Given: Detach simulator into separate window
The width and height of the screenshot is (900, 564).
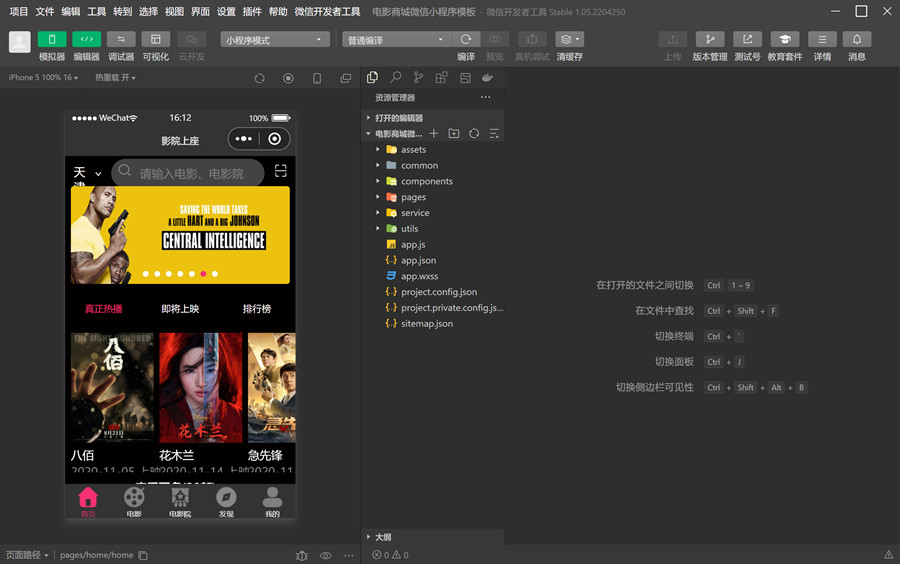Looking at the screenshot, I should 346,78.
